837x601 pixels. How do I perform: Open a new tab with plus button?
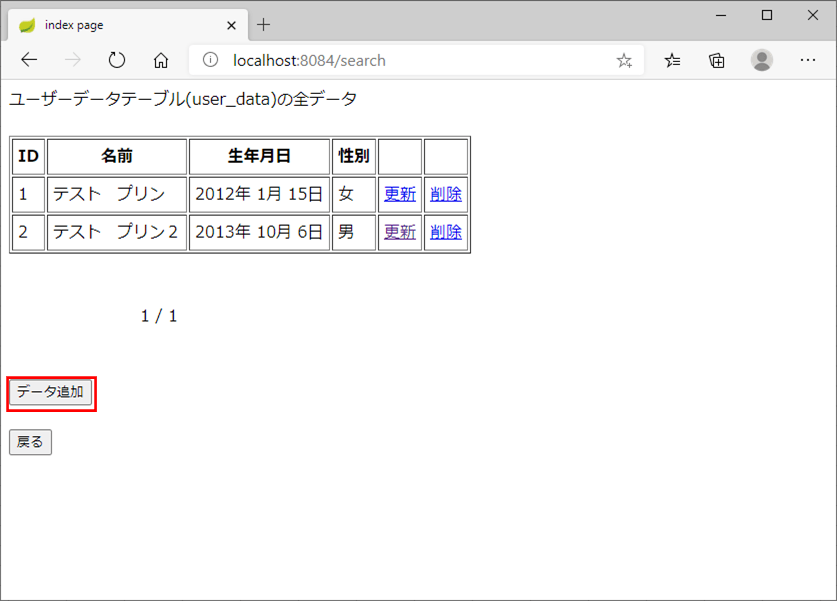pyautogui.click(x=264, y=24)
